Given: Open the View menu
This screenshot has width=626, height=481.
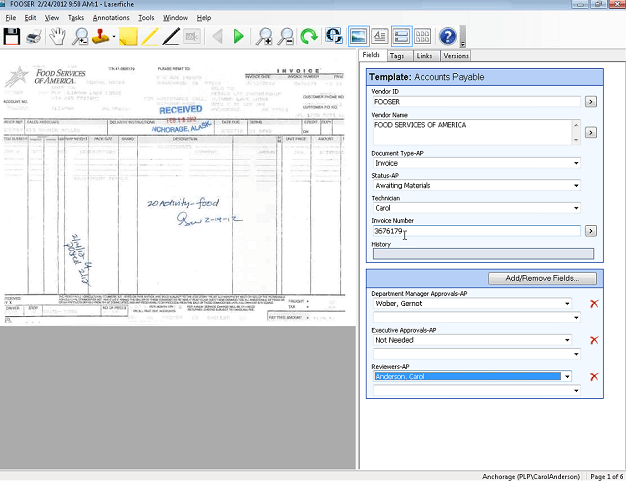Looking at the screenshot, I should tap(52, 18).
